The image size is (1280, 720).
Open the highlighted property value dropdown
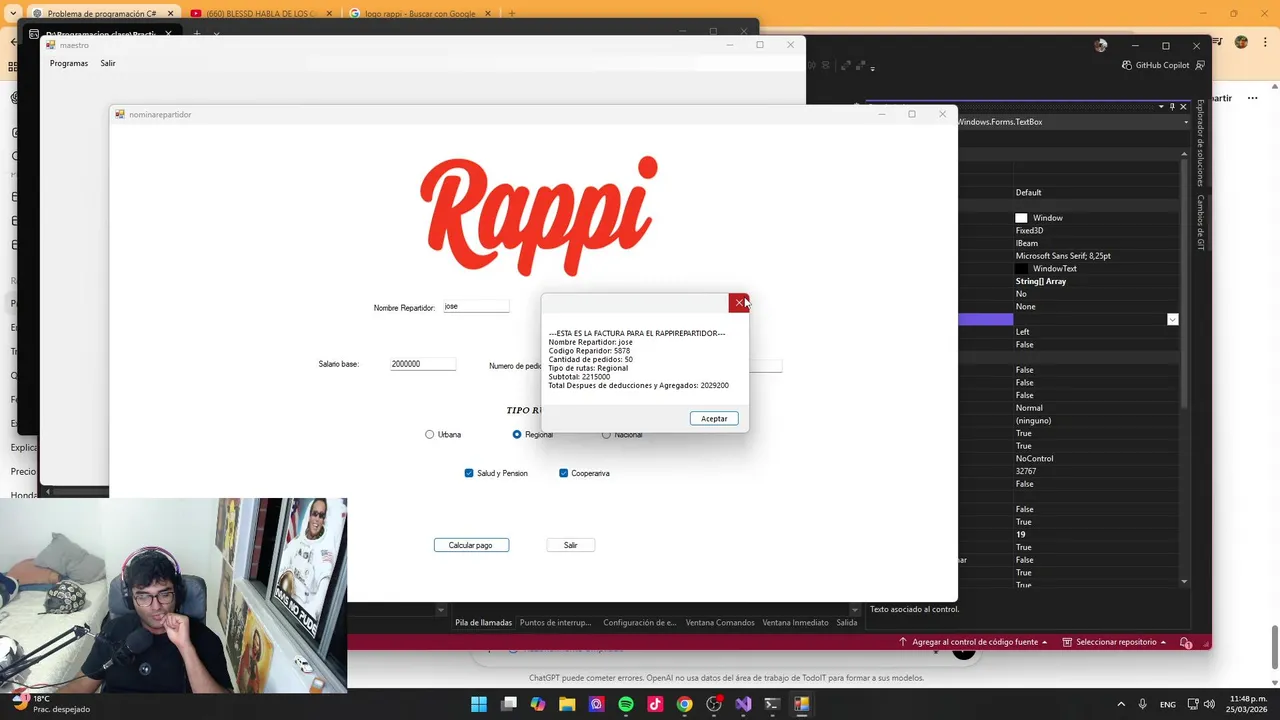(1172, 319)
